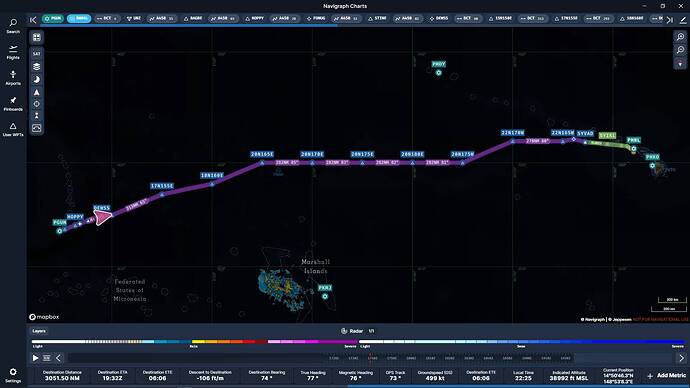Screen dimensions: 690x388
Task: Click the compass orientation button on the right
Action: (x=680, y=64)
